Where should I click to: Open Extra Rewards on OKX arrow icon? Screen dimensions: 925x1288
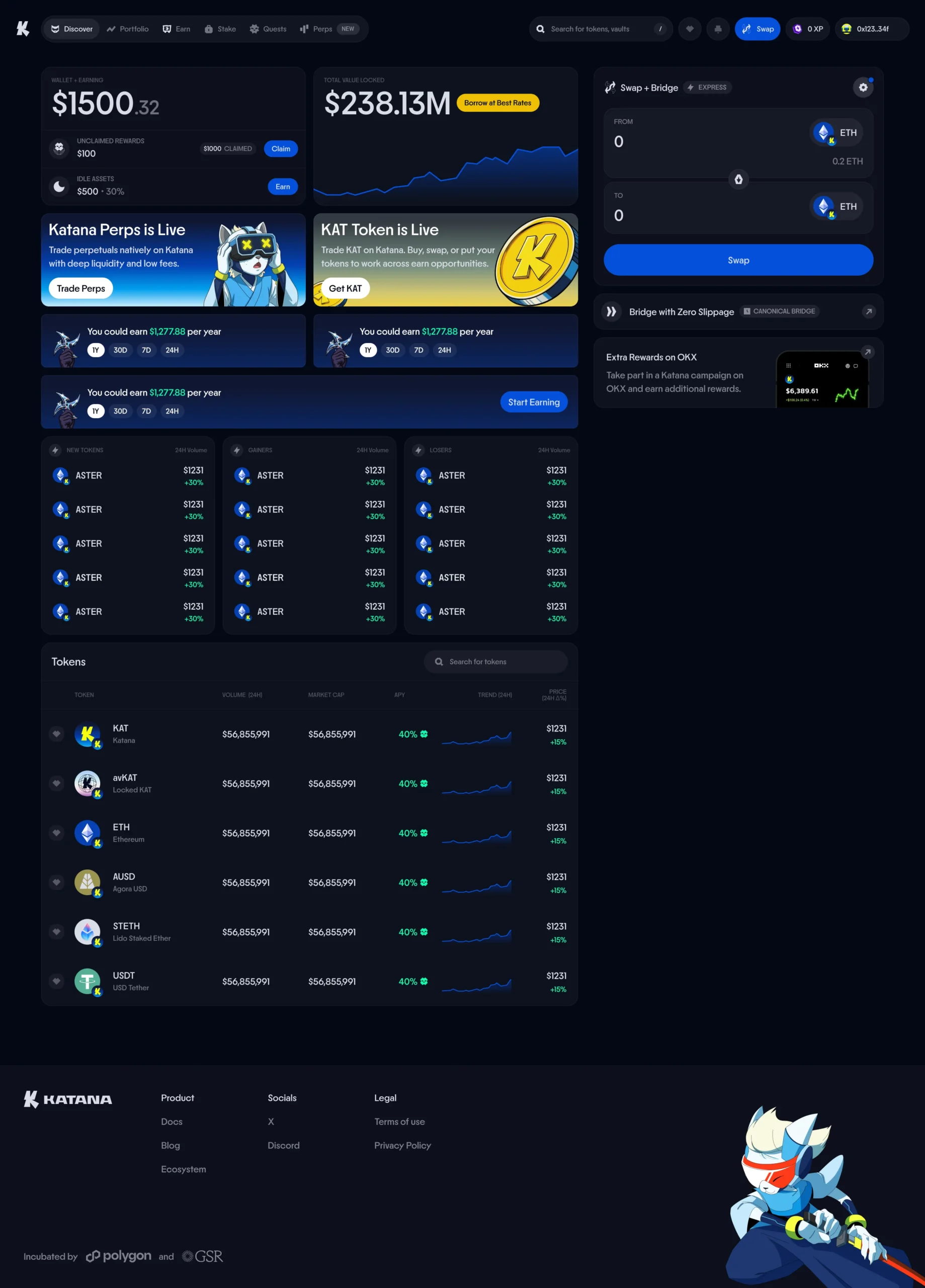[867, 352]
